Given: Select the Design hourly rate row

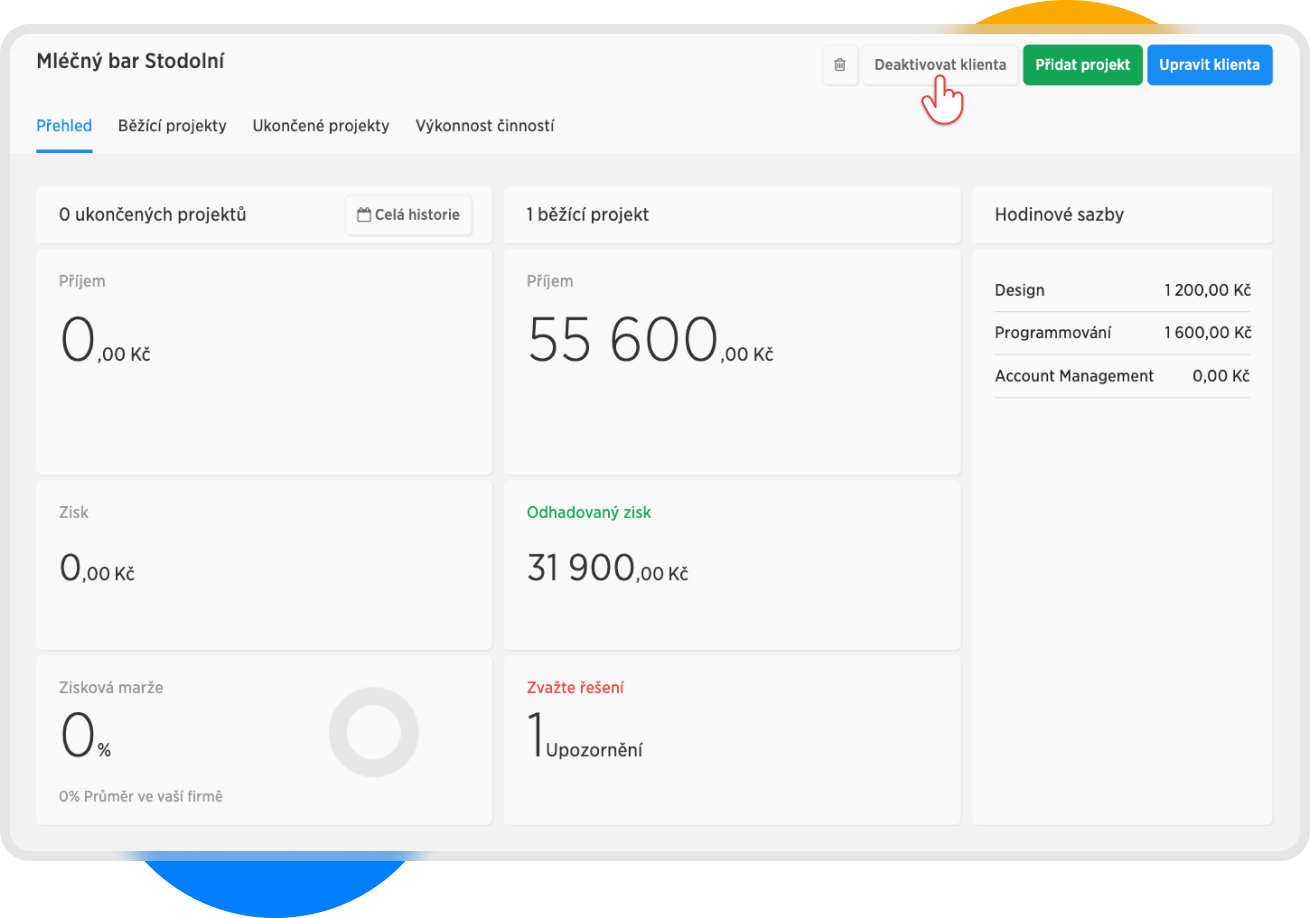Looking at the screenshot, I should pos(1122,291).
